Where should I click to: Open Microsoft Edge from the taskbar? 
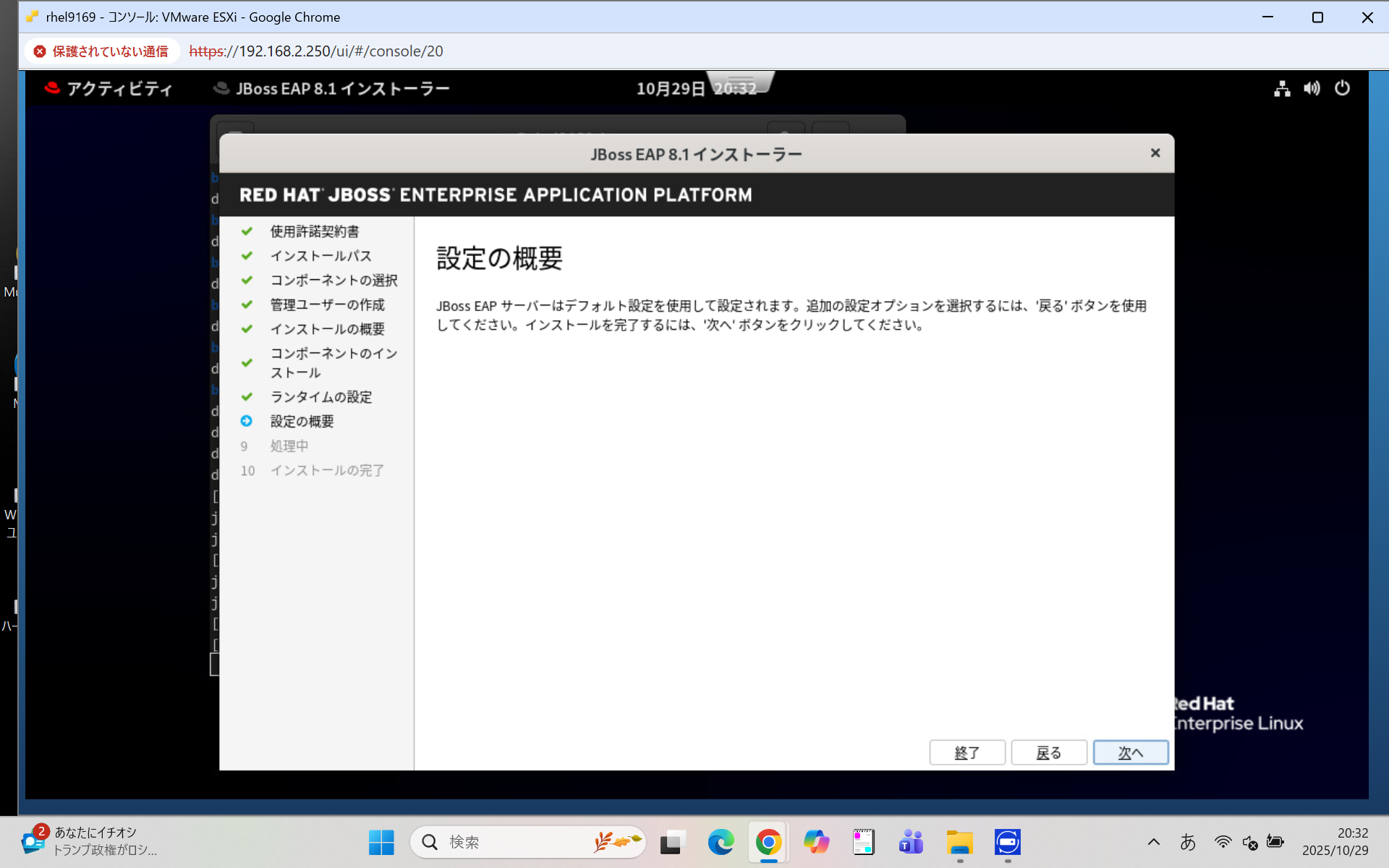click(721, 842)
